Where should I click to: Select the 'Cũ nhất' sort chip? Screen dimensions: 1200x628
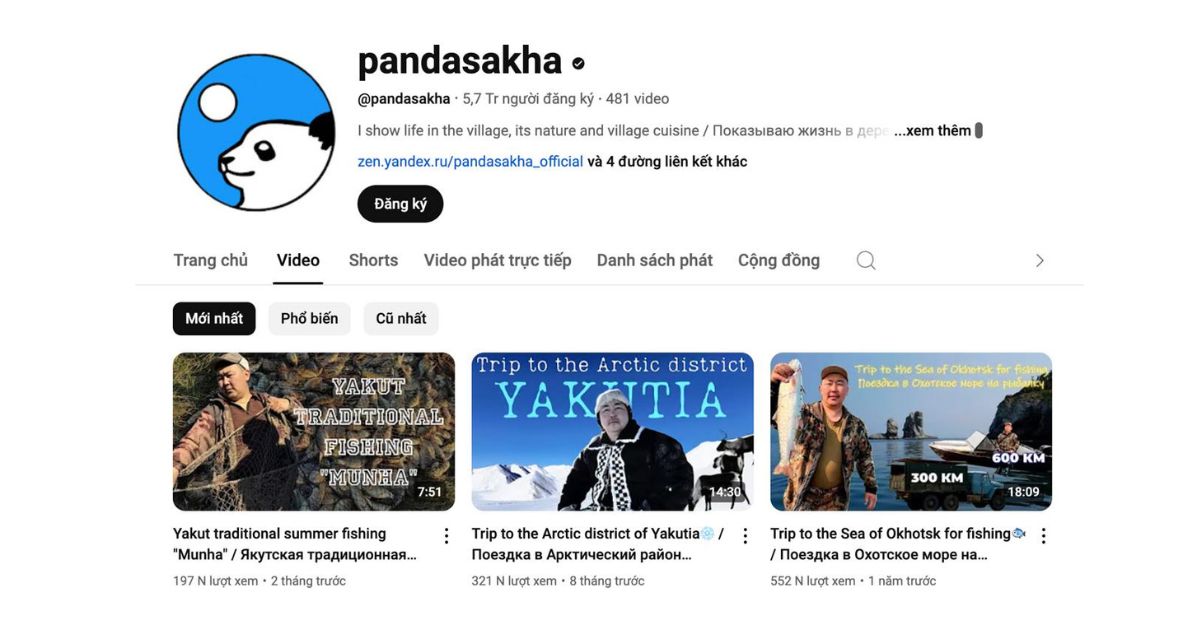click(401, 318)
